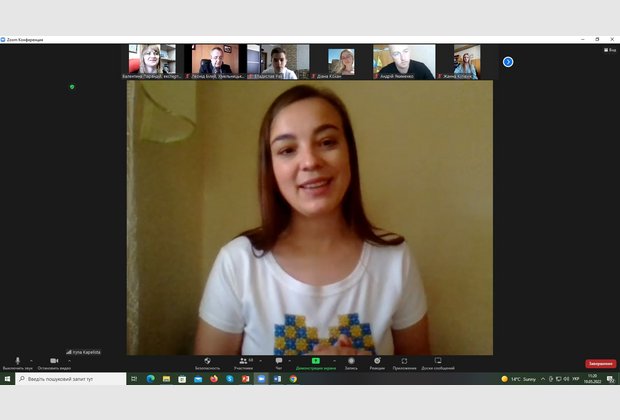The height and width of the screenshot is (420, 620).
Task: Select Андрій participant thumbnail
Action: click(x=404, y=62)
